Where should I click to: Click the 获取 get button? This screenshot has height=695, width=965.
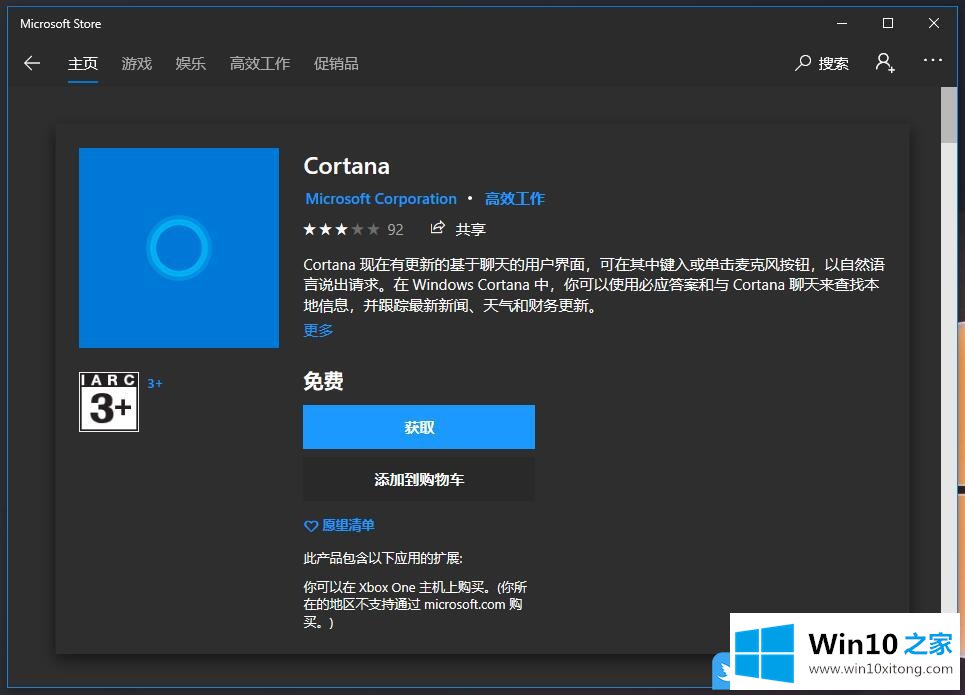pyautogui.click(x=418, y=427)
